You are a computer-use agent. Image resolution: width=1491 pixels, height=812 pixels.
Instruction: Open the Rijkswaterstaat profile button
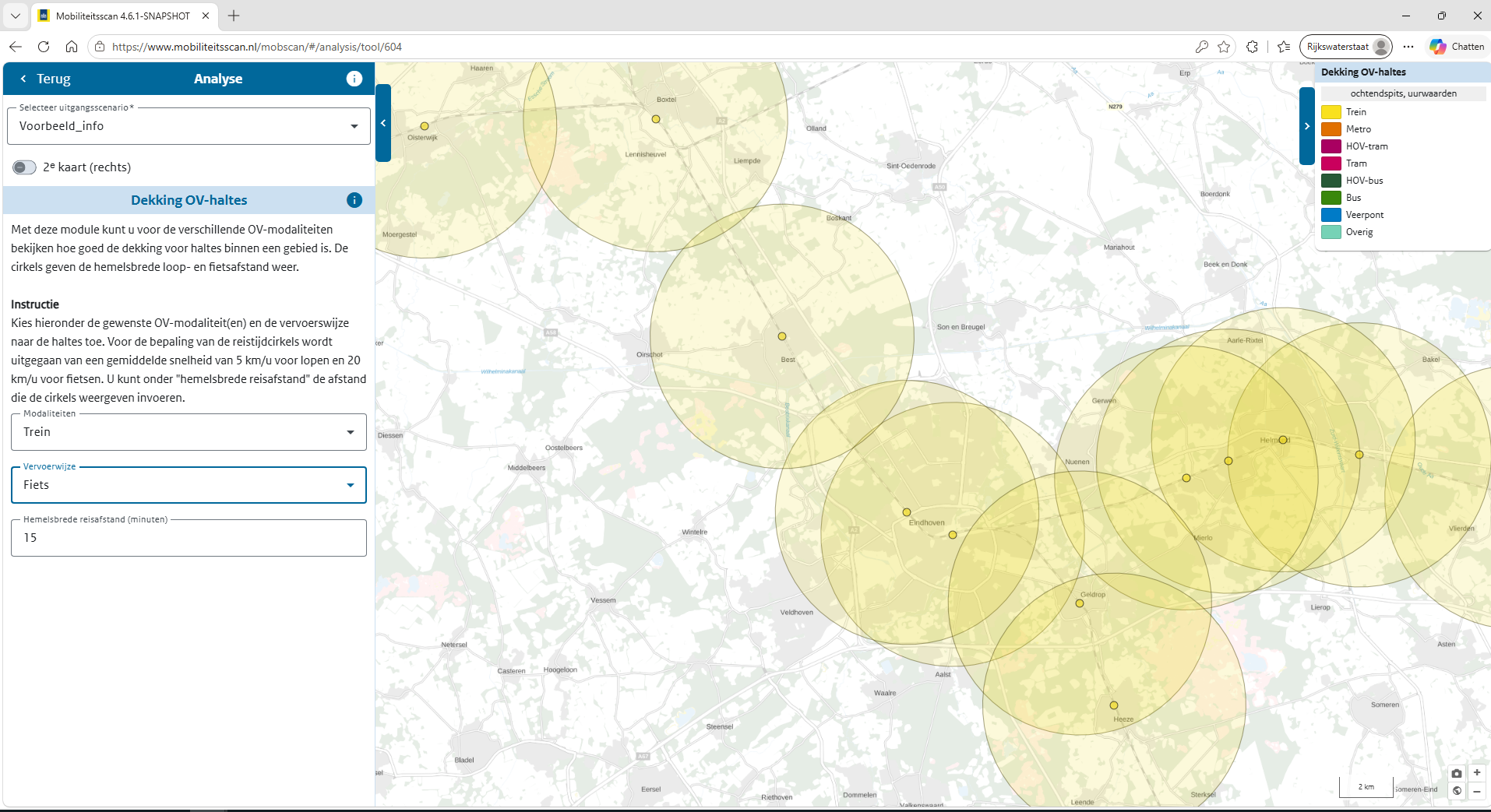(1346, 47)
